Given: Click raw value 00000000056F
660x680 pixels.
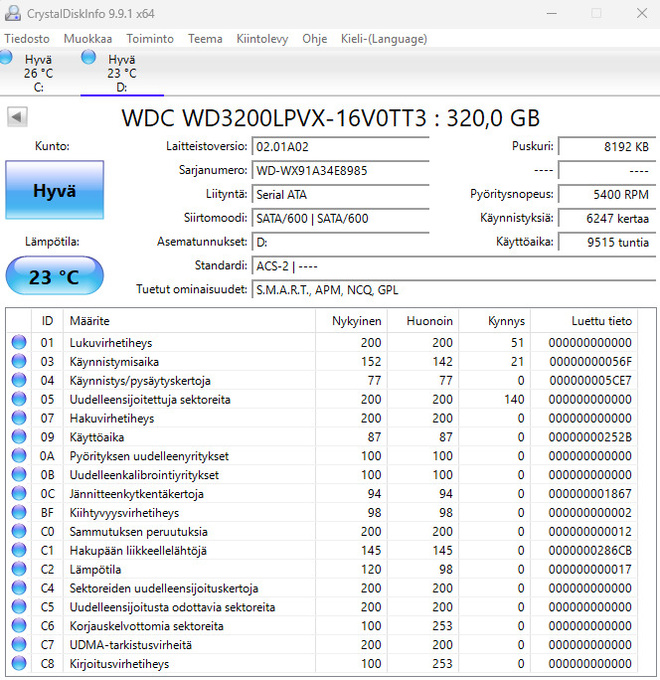Looking at the screenshot, I should (x=590, y=361).
